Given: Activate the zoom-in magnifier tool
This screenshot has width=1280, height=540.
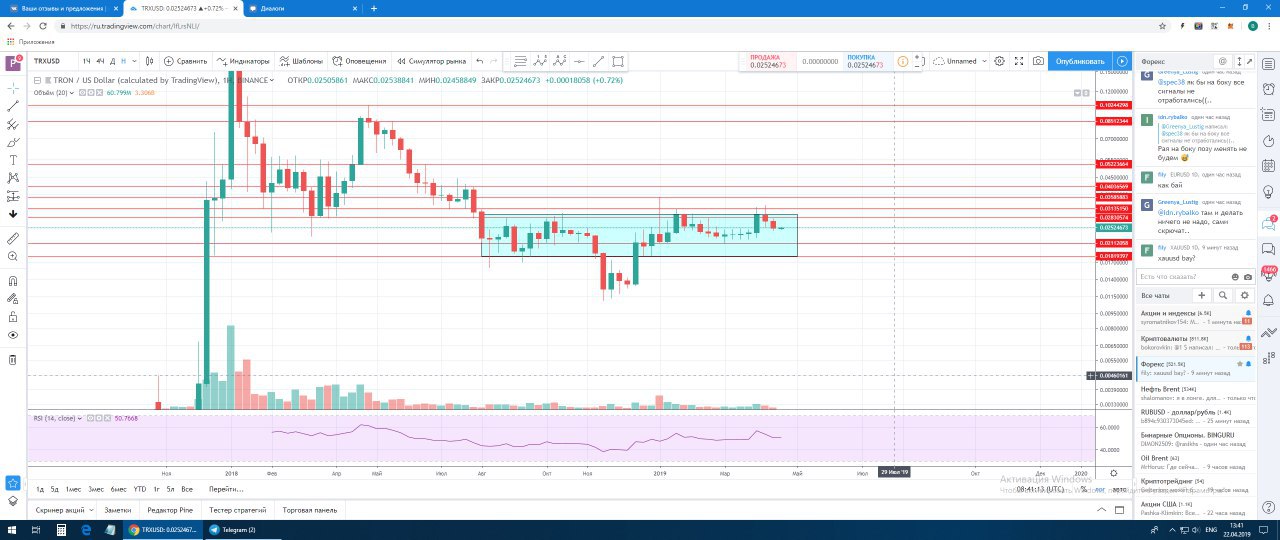Looking at the screenshot, I should [13, 256].
